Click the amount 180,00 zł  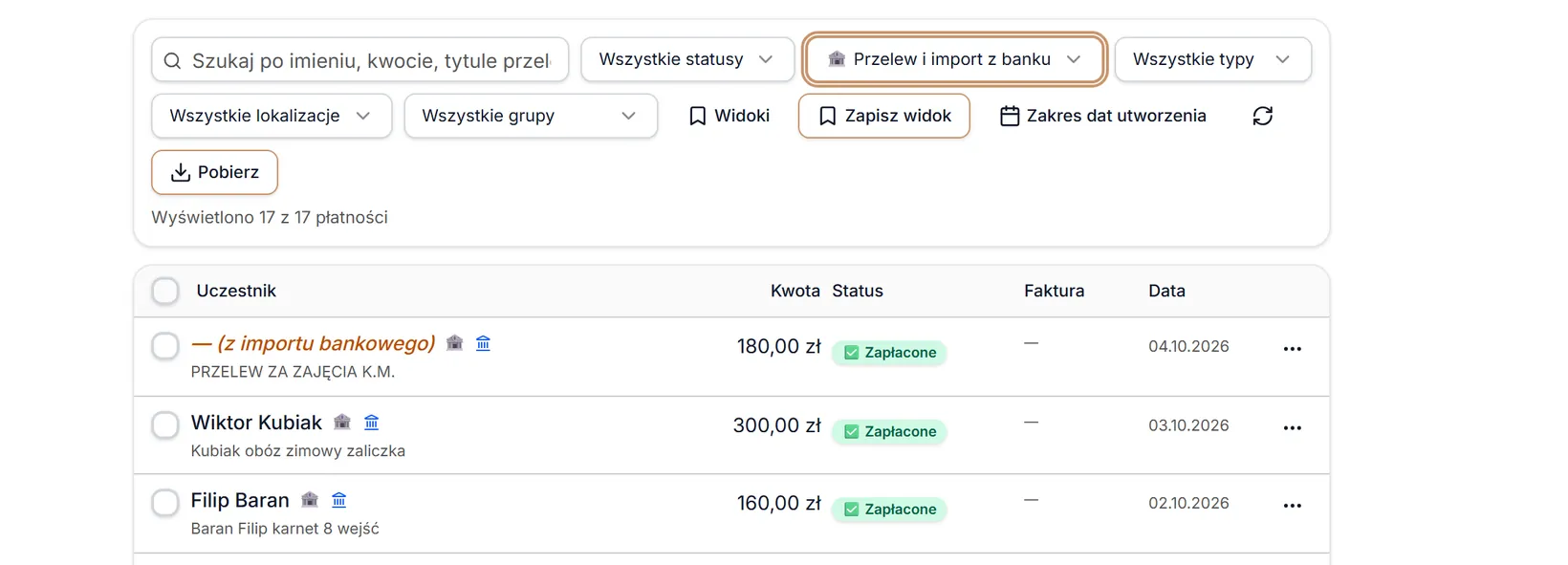(x=779, y=346)
